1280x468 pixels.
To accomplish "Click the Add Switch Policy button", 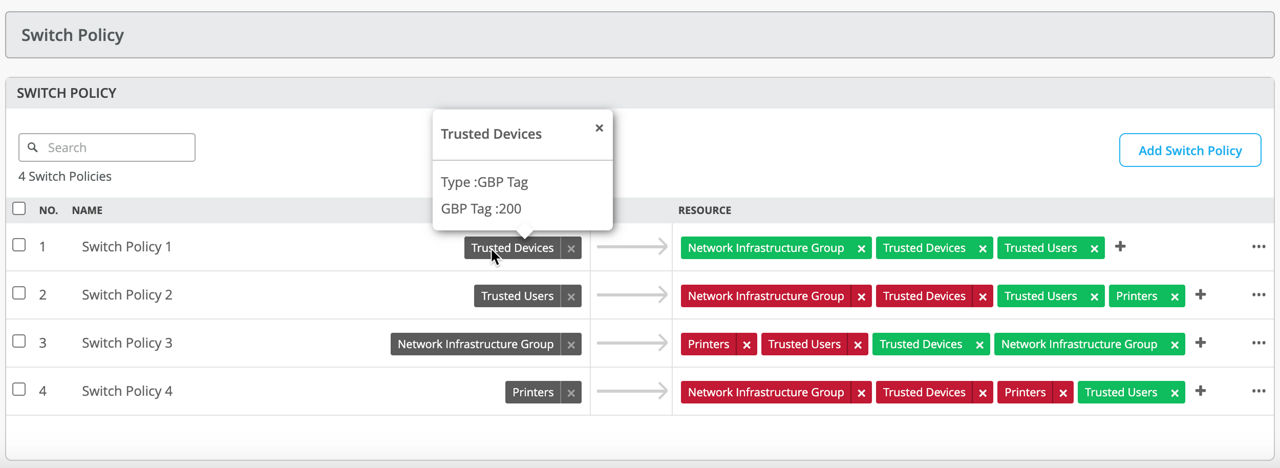I will tap(1190, 150).
